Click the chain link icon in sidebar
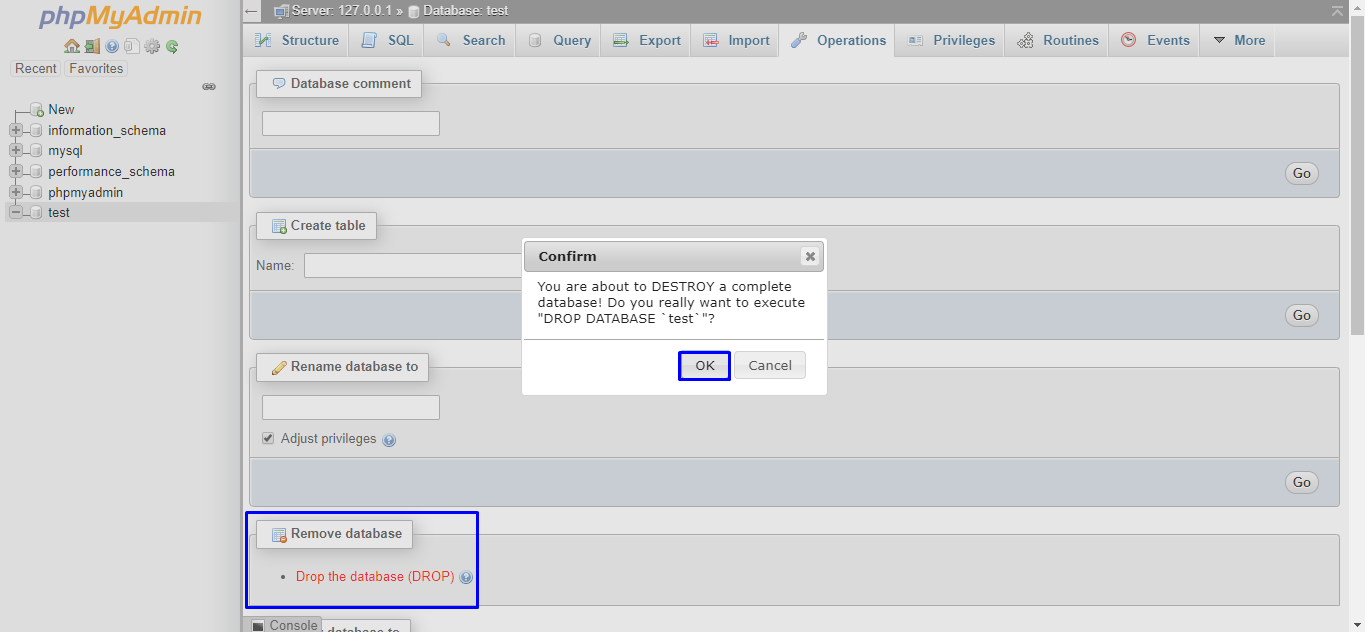 click(209, 87)
